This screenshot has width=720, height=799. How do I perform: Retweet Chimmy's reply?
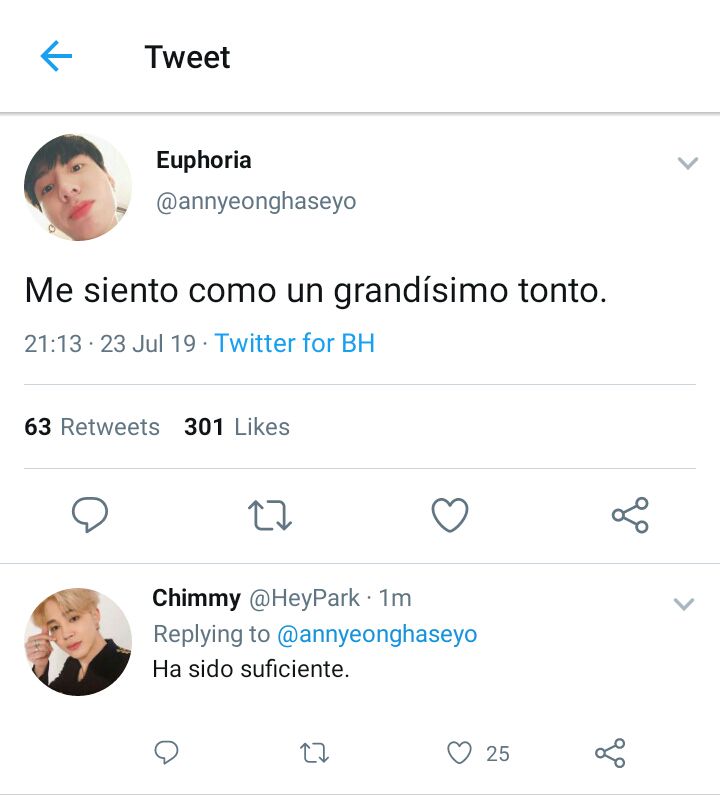click(x=314, y=753)
